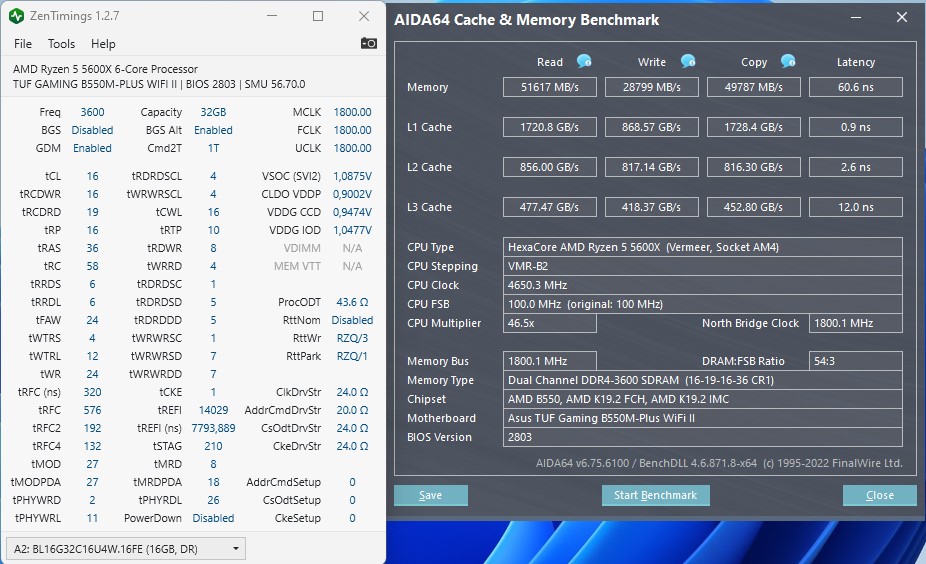Select the L3 Cache latency 12.0 ns
Viewport: 926px width, 564px height.
(856, 207)
